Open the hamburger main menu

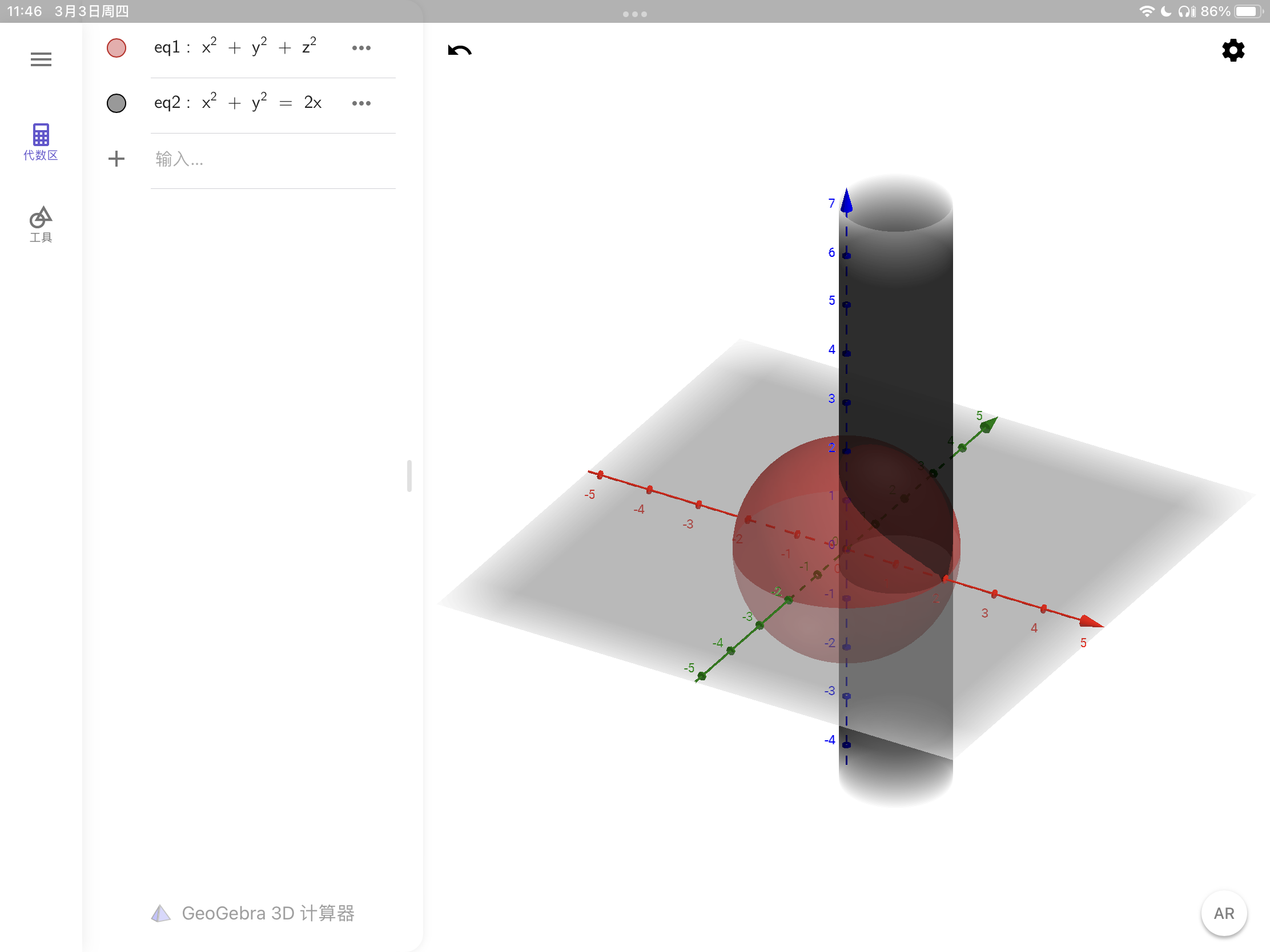(41, 59)
